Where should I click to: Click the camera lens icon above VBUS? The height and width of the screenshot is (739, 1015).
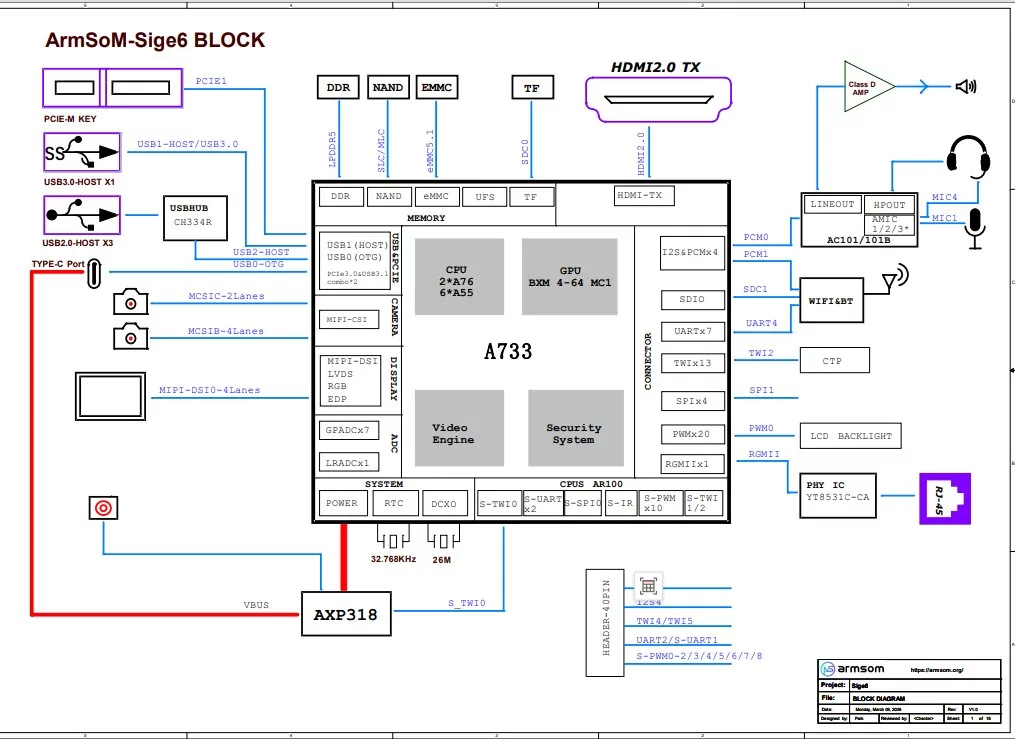pos(103,508)
